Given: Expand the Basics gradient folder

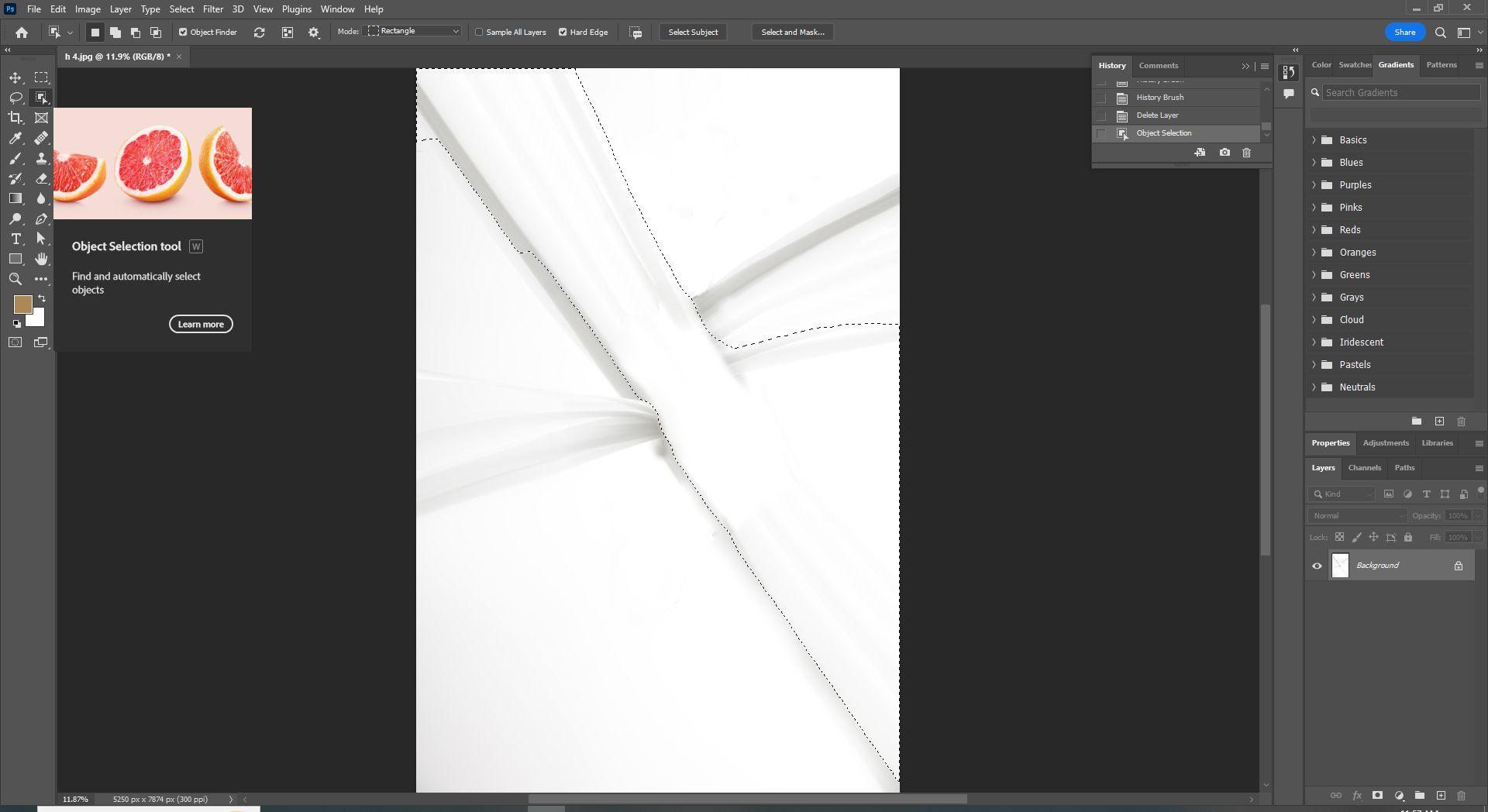Looking at the screenshot, I should tap(1314, 140).
